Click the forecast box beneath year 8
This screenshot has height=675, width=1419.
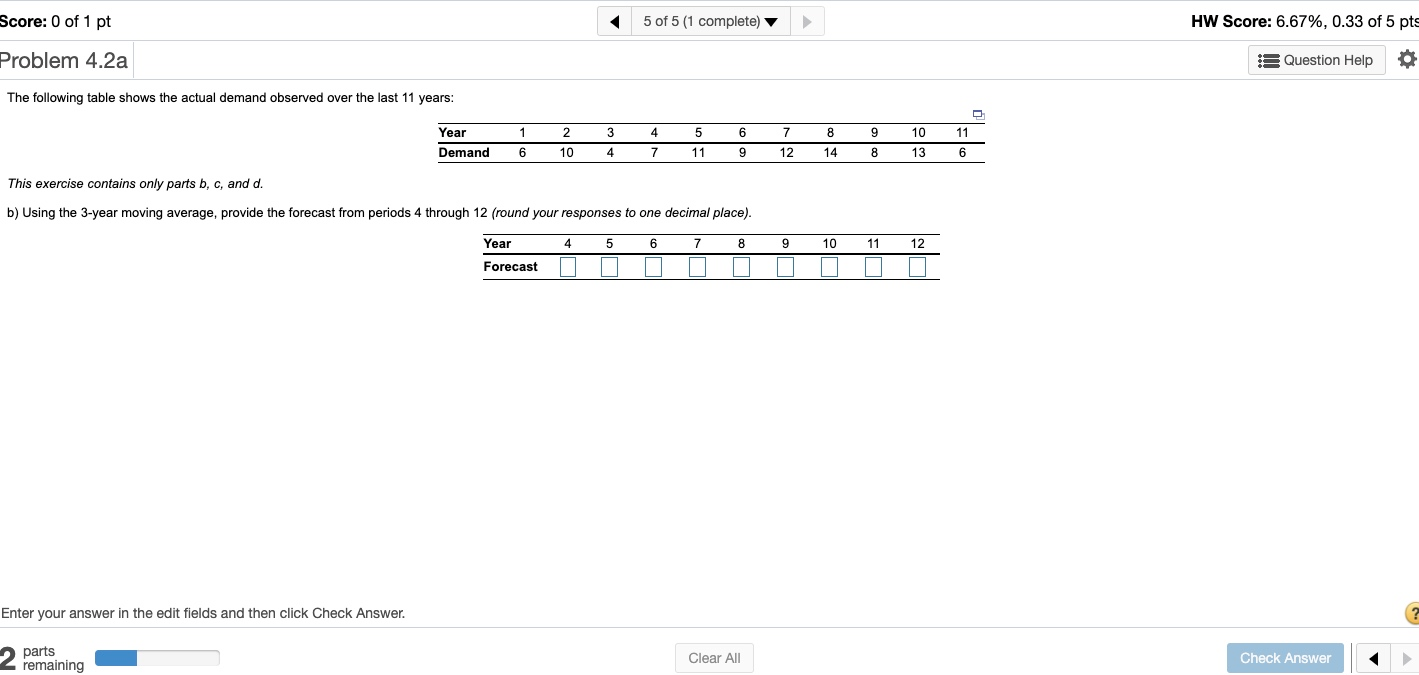point(741,266)
